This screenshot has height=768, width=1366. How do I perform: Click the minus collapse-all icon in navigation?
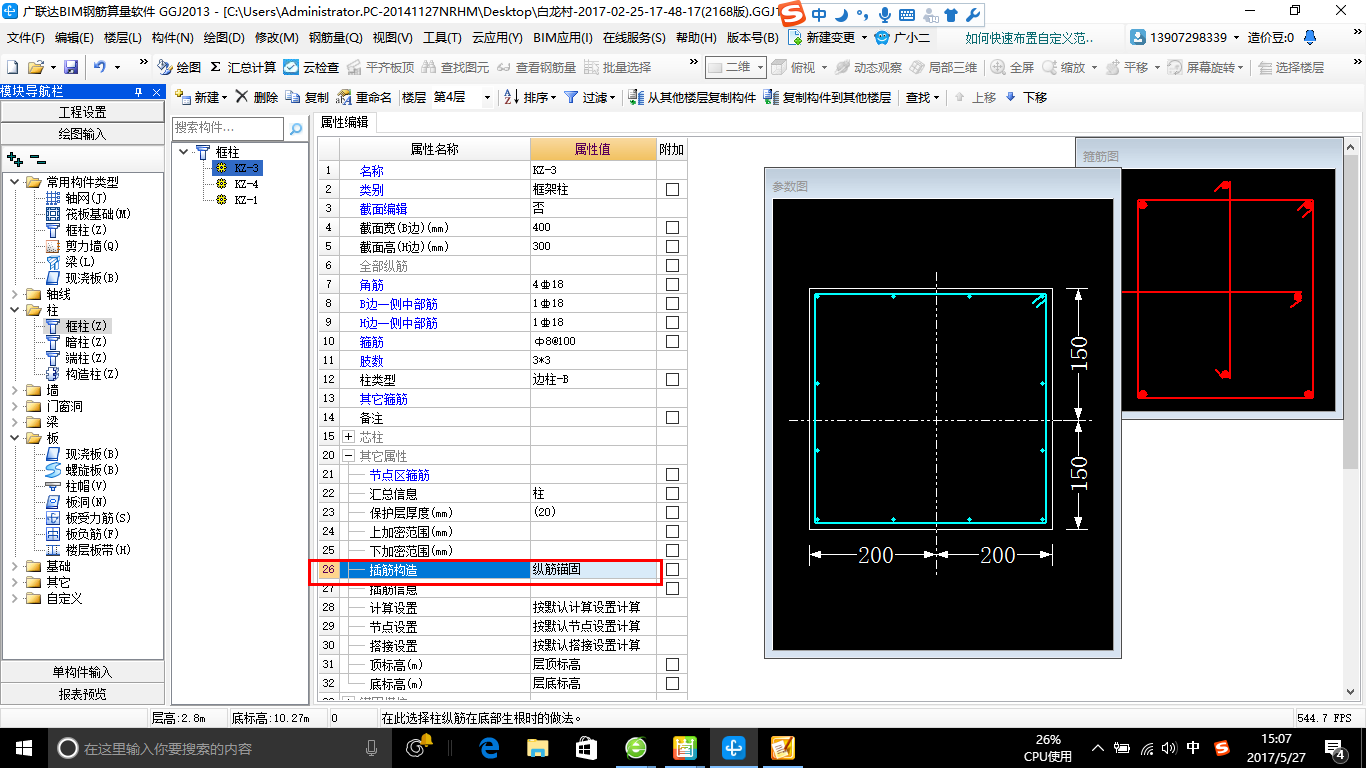(x=37, y=159)
